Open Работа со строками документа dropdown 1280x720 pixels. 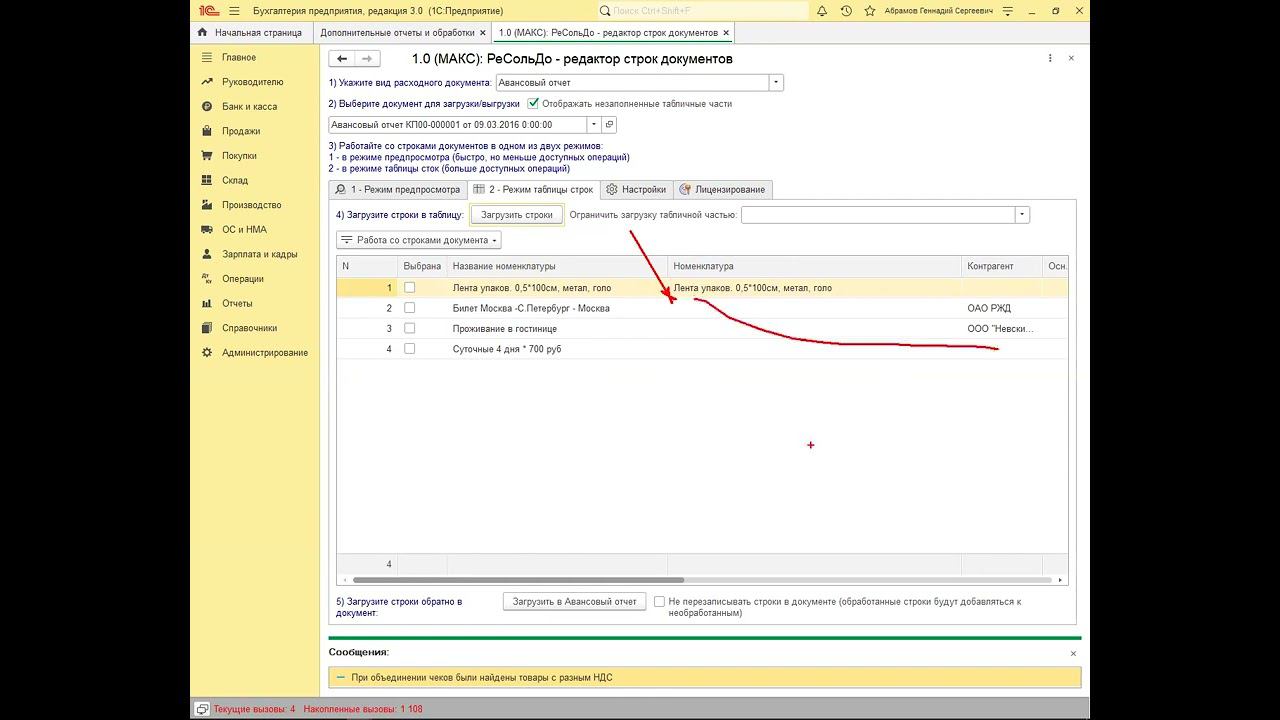tap(418, 240)
